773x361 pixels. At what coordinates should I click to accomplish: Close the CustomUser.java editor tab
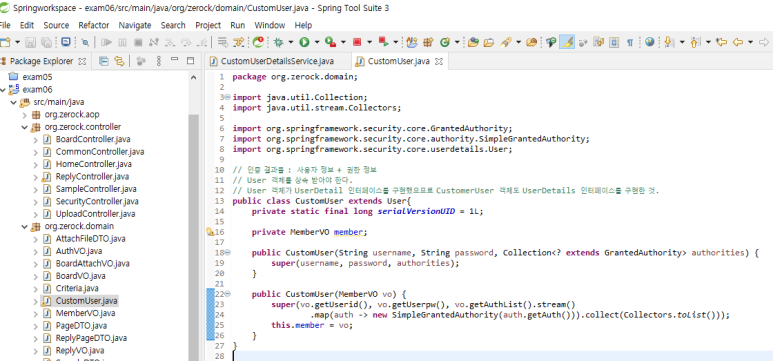coord(439,62)
